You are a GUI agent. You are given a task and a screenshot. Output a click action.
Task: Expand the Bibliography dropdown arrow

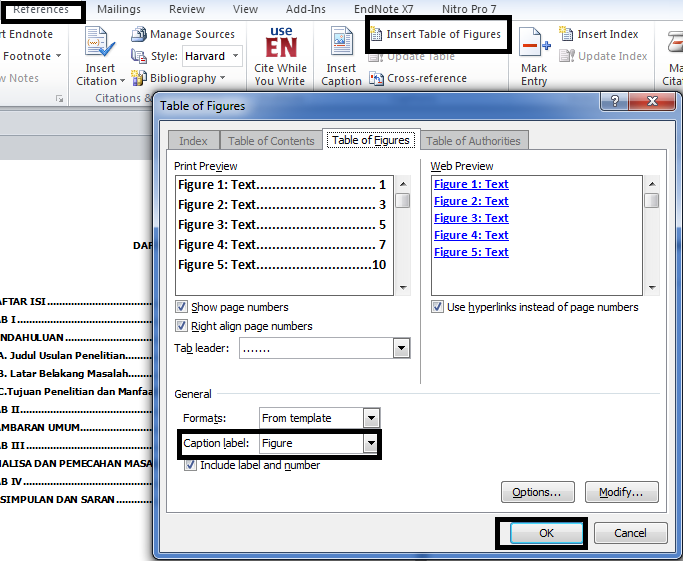point(222,78)
